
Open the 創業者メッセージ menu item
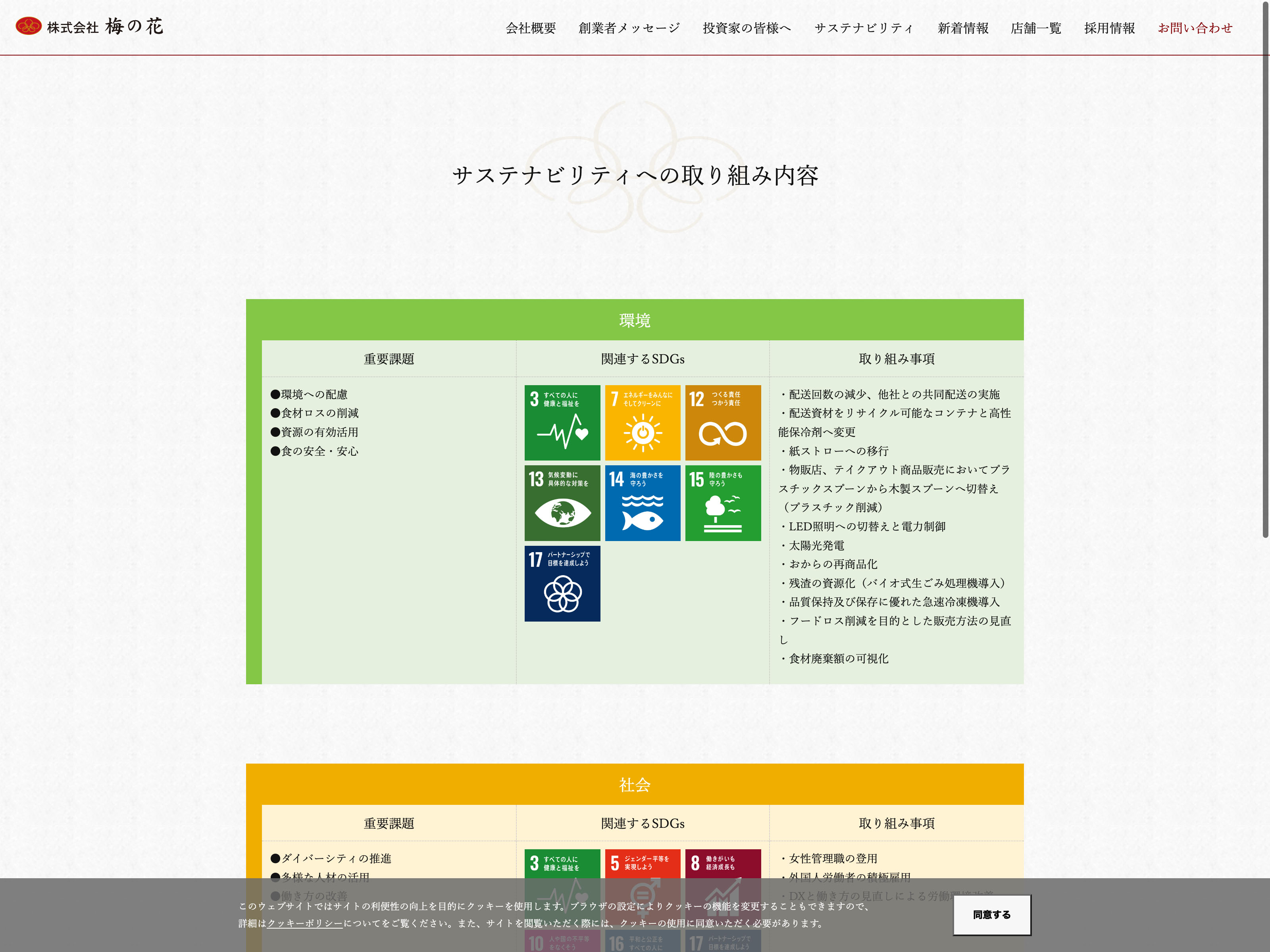point(629,28)
